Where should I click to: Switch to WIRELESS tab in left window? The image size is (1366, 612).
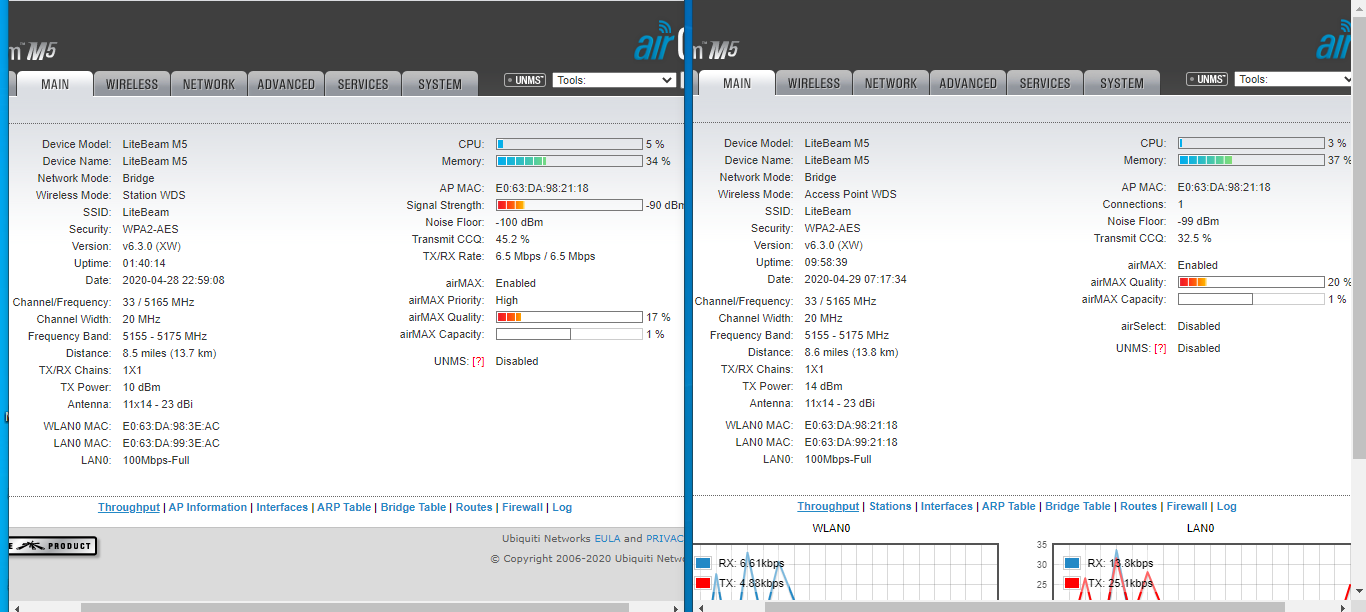point(132,84)
